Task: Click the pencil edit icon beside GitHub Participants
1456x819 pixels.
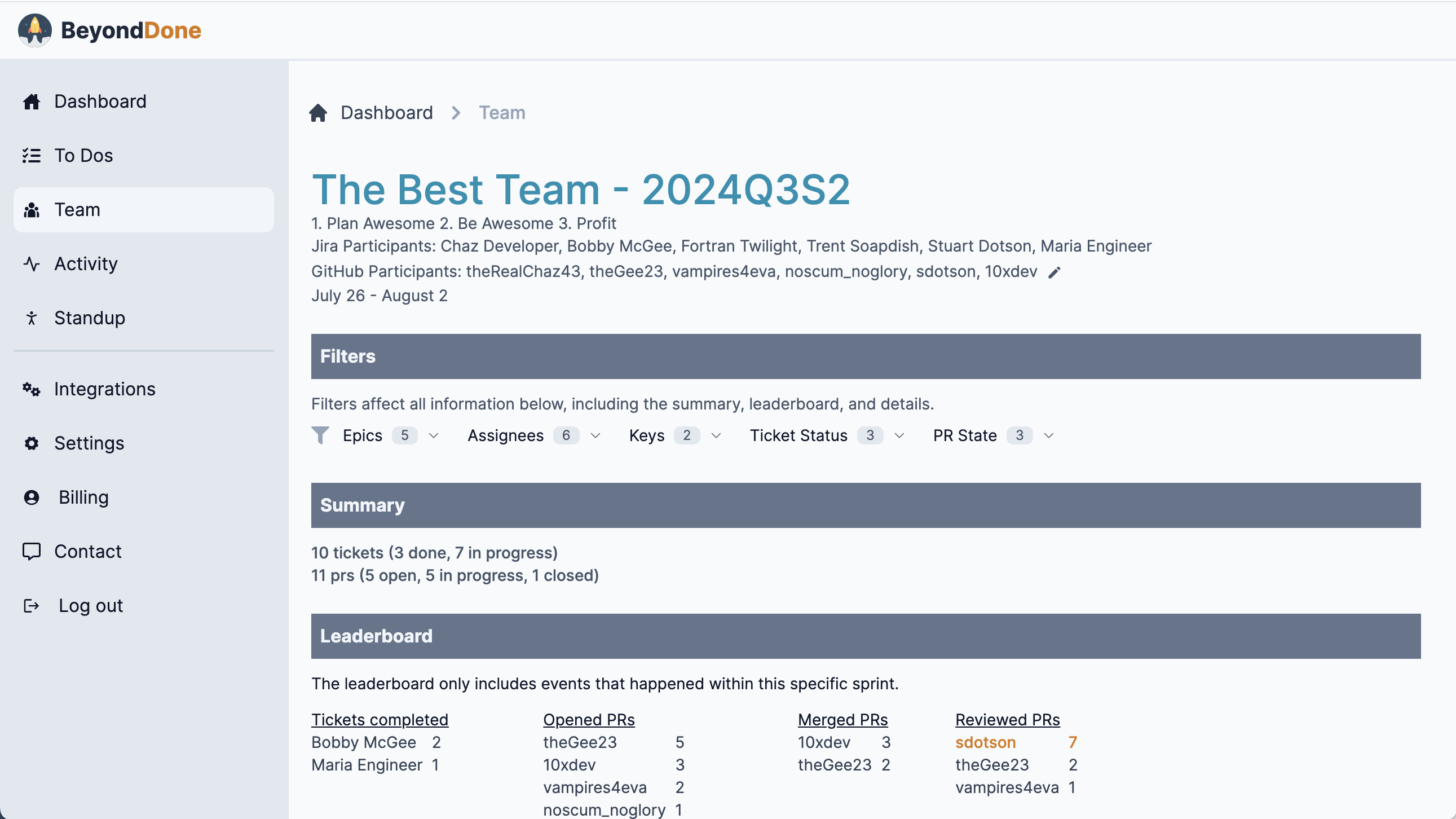Action: [1054, 272]
